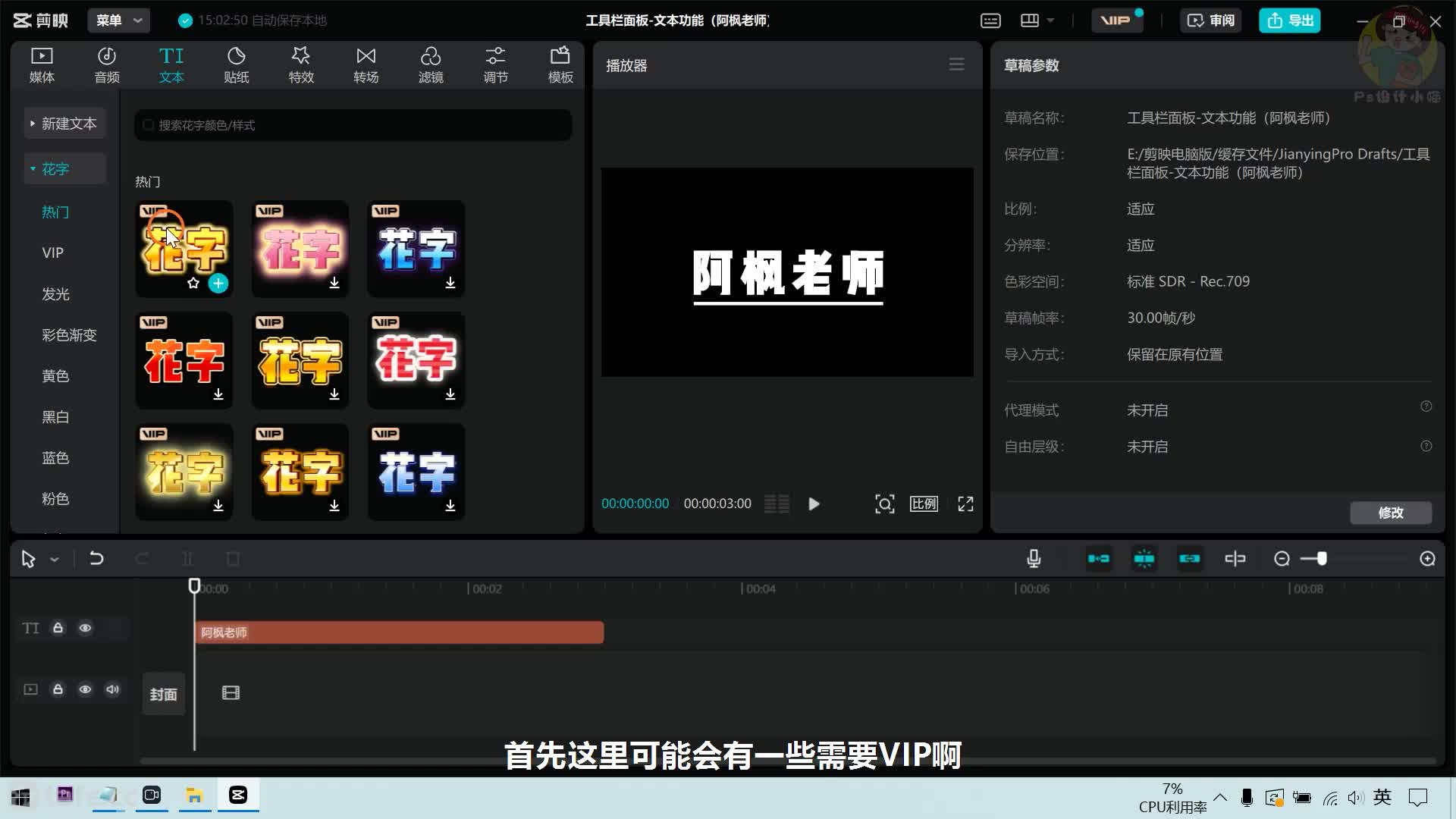Screen dimensions: 1456x819
Task: Select the 粉色 pink category
Action: pos(55,498)
